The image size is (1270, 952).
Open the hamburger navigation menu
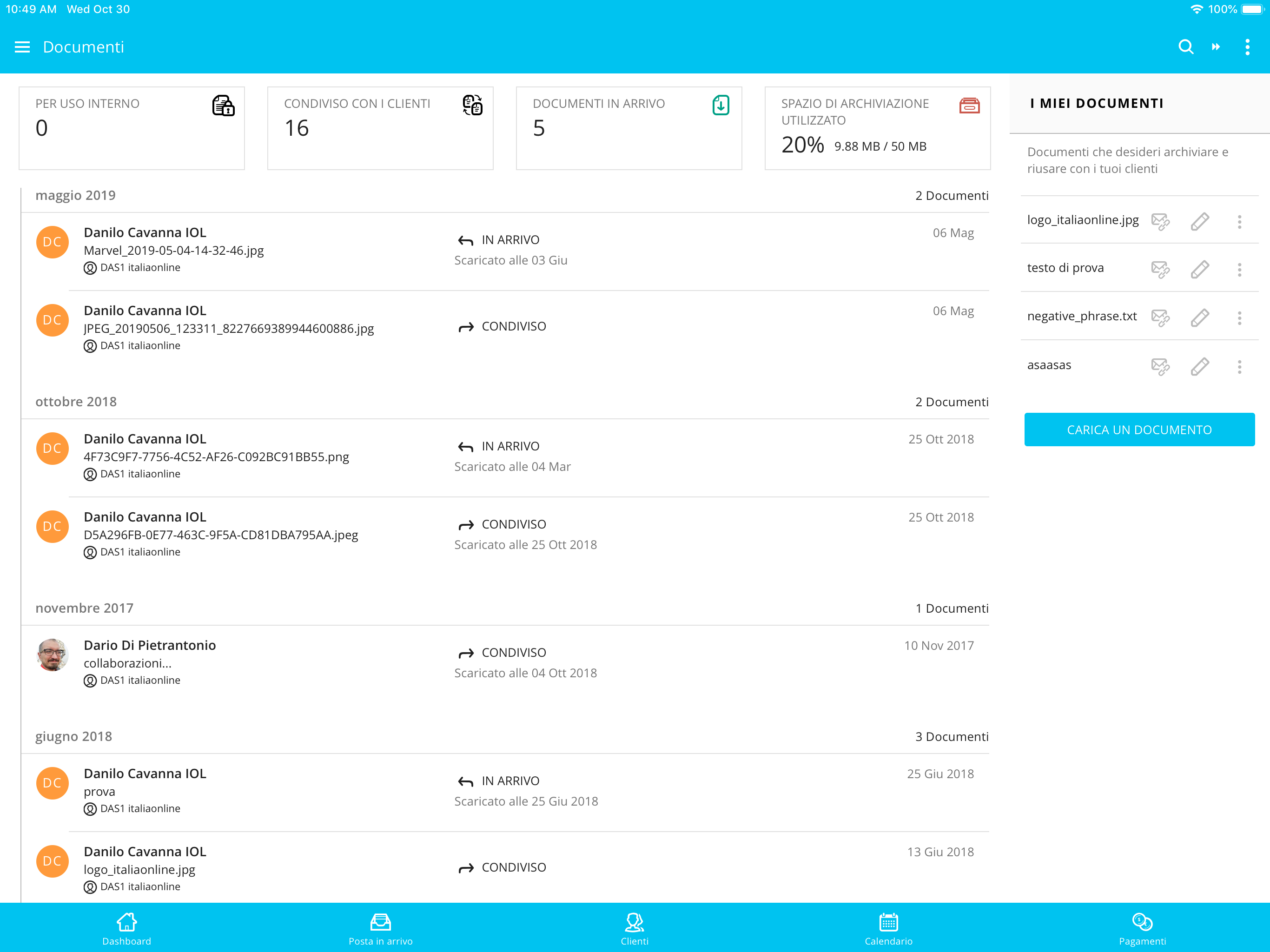[22, 47]
